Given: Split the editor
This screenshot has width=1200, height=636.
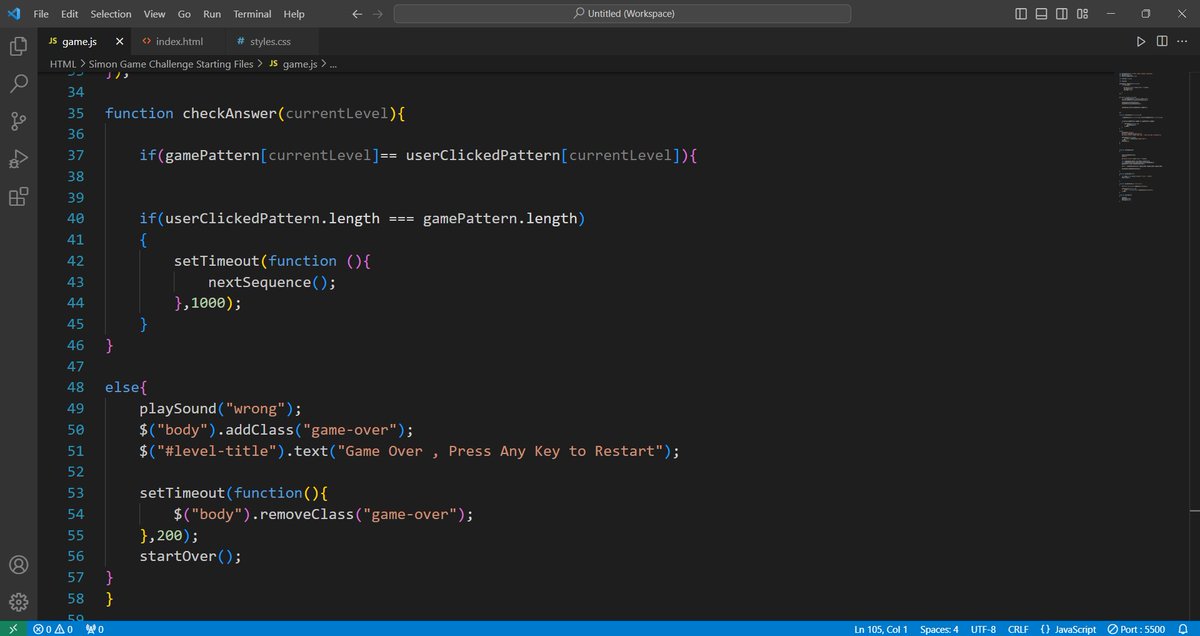Looking at the screenshot, I should pyautogui.click(x=1161, y=41).
